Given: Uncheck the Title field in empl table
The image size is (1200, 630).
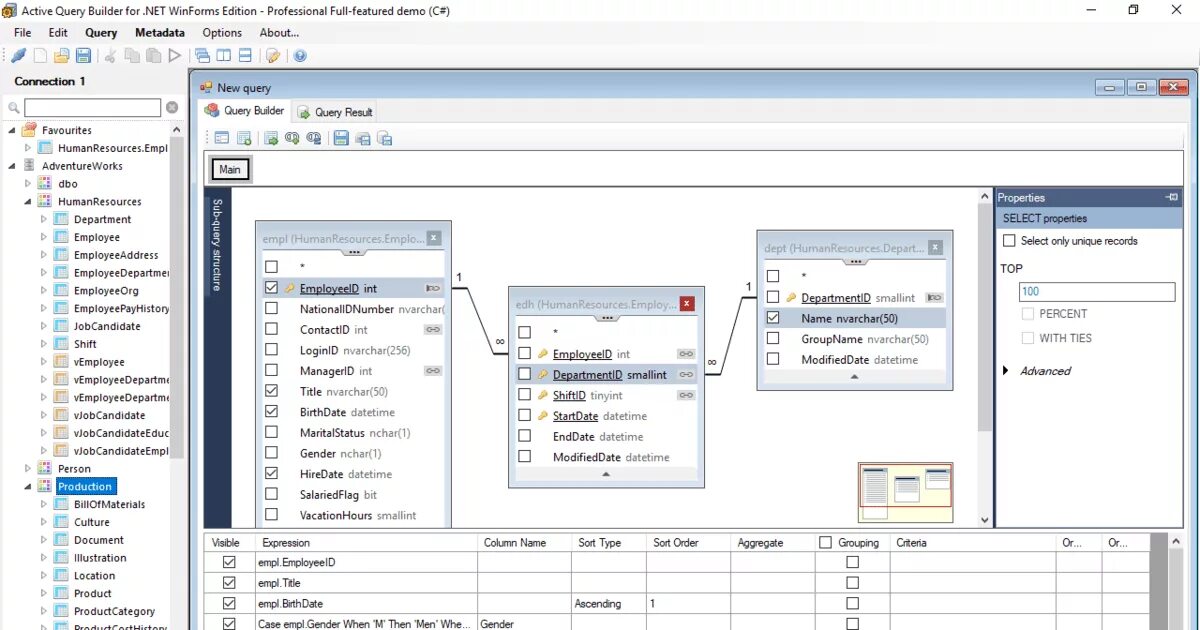Looking at the screenshot, I should (272, 391).
